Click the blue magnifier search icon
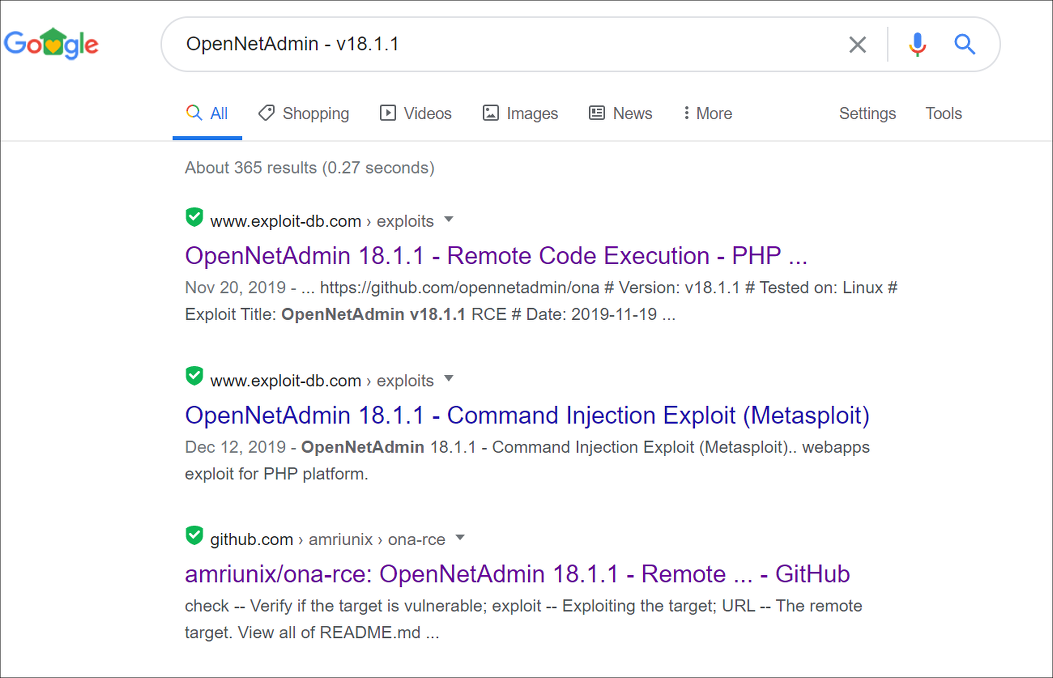The image size is (1053, 678). coord(964,44)
